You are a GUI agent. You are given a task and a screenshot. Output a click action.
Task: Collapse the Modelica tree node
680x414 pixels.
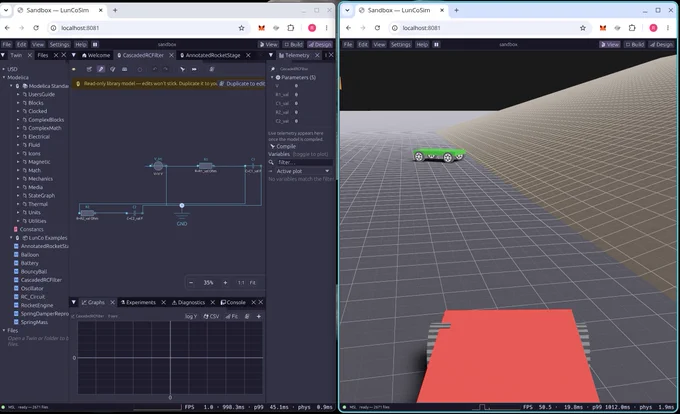[x=4, y=78]
